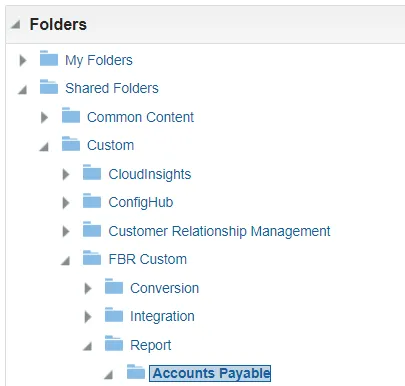This screenshot has height=386, width=405.
Task: Click the Integration folder icon
Action: point(114,314)
